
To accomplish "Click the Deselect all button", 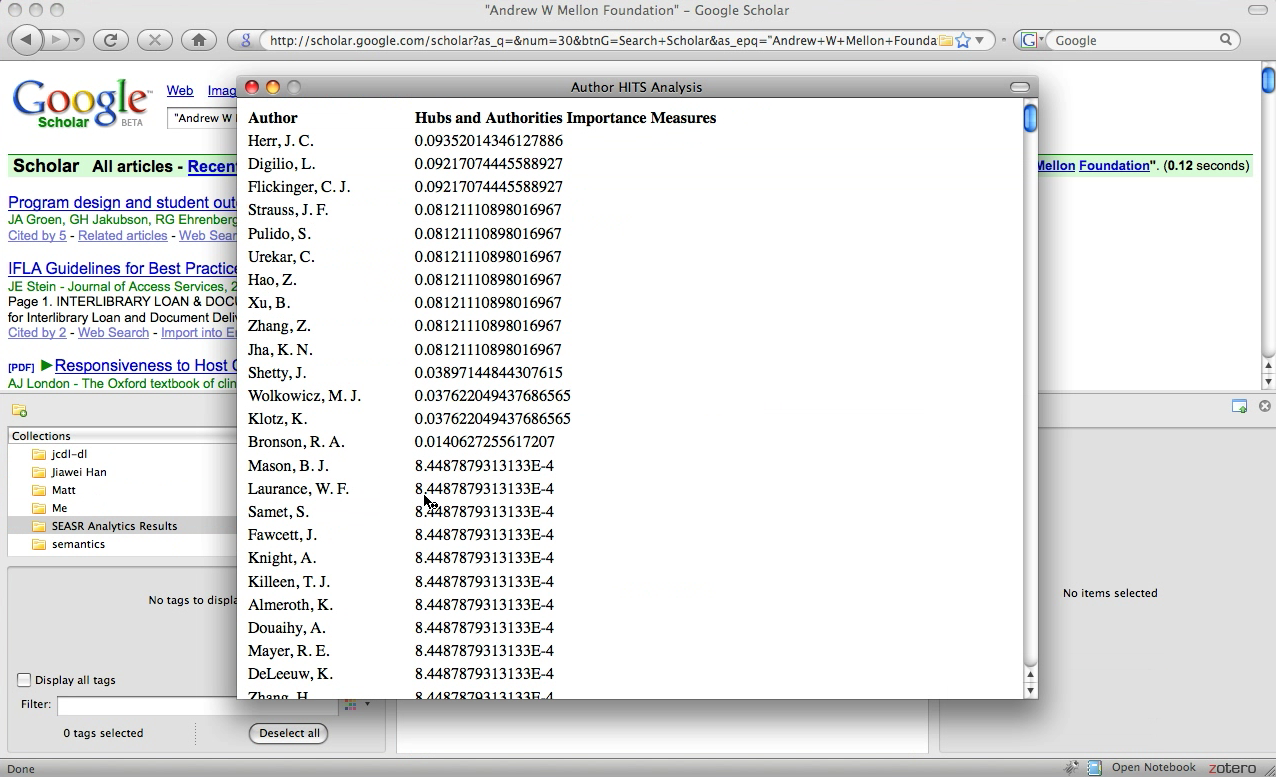I will (x=289, y=733).
